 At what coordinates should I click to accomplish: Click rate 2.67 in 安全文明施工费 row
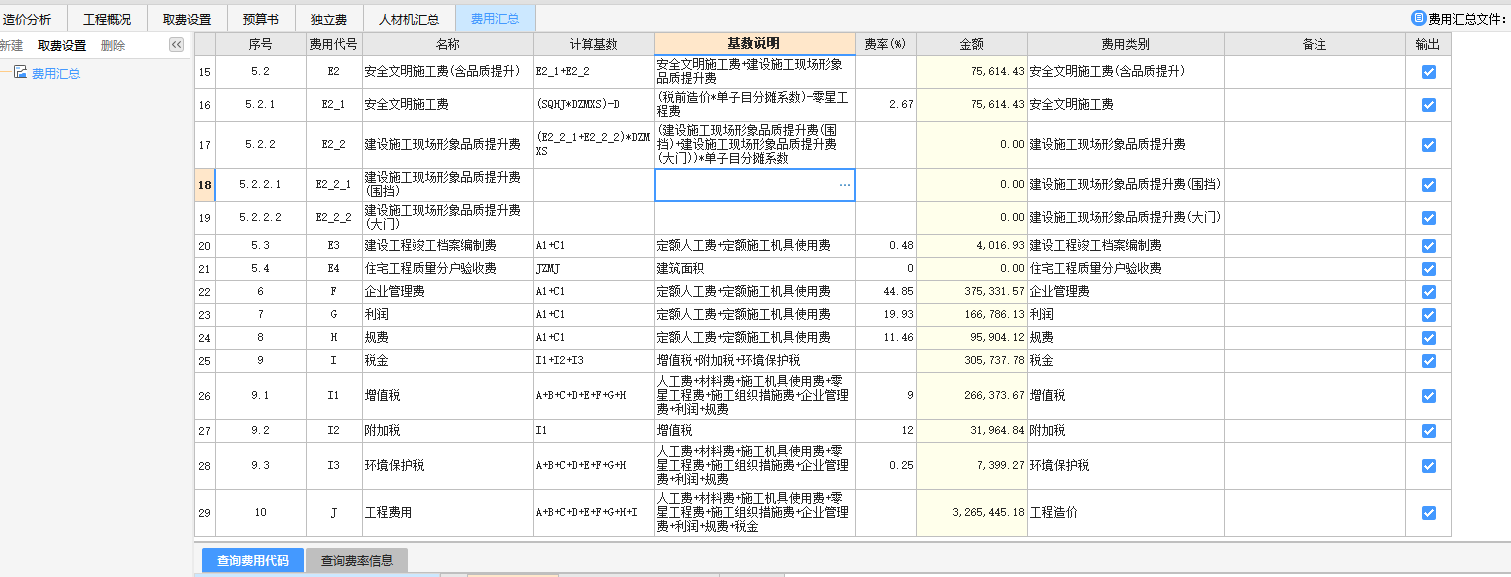pyautogui.click(x=885, y=104)
